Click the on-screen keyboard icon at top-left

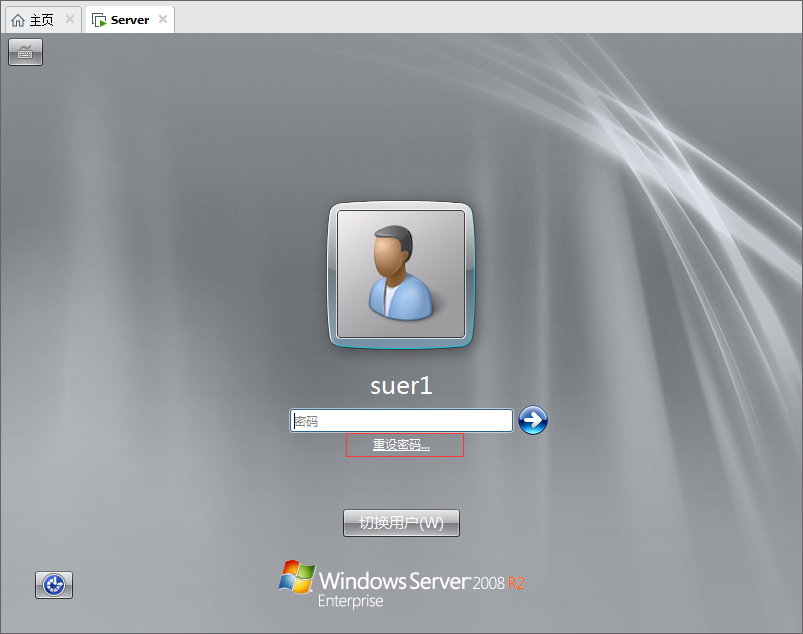(25, 52)
